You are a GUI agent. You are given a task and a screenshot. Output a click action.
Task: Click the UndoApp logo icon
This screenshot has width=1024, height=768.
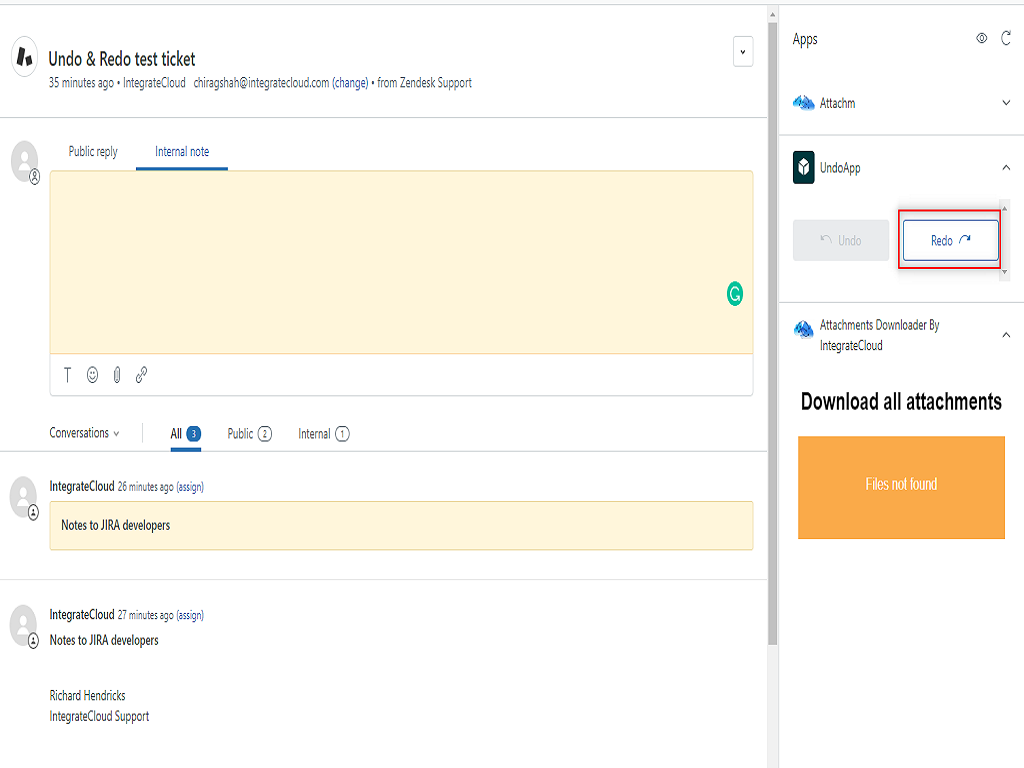coord(804,168)
